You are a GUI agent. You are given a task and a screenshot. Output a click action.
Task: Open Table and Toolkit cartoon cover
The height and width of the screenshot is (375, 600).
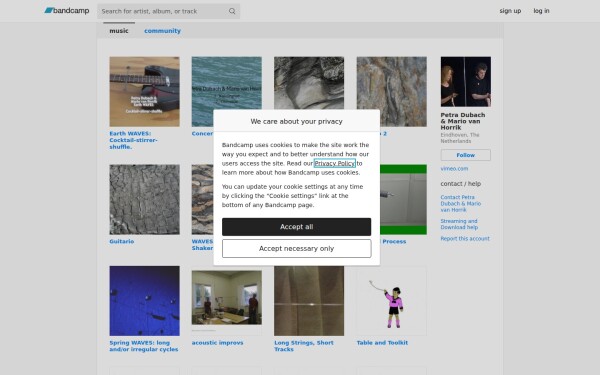coord(391,301)
